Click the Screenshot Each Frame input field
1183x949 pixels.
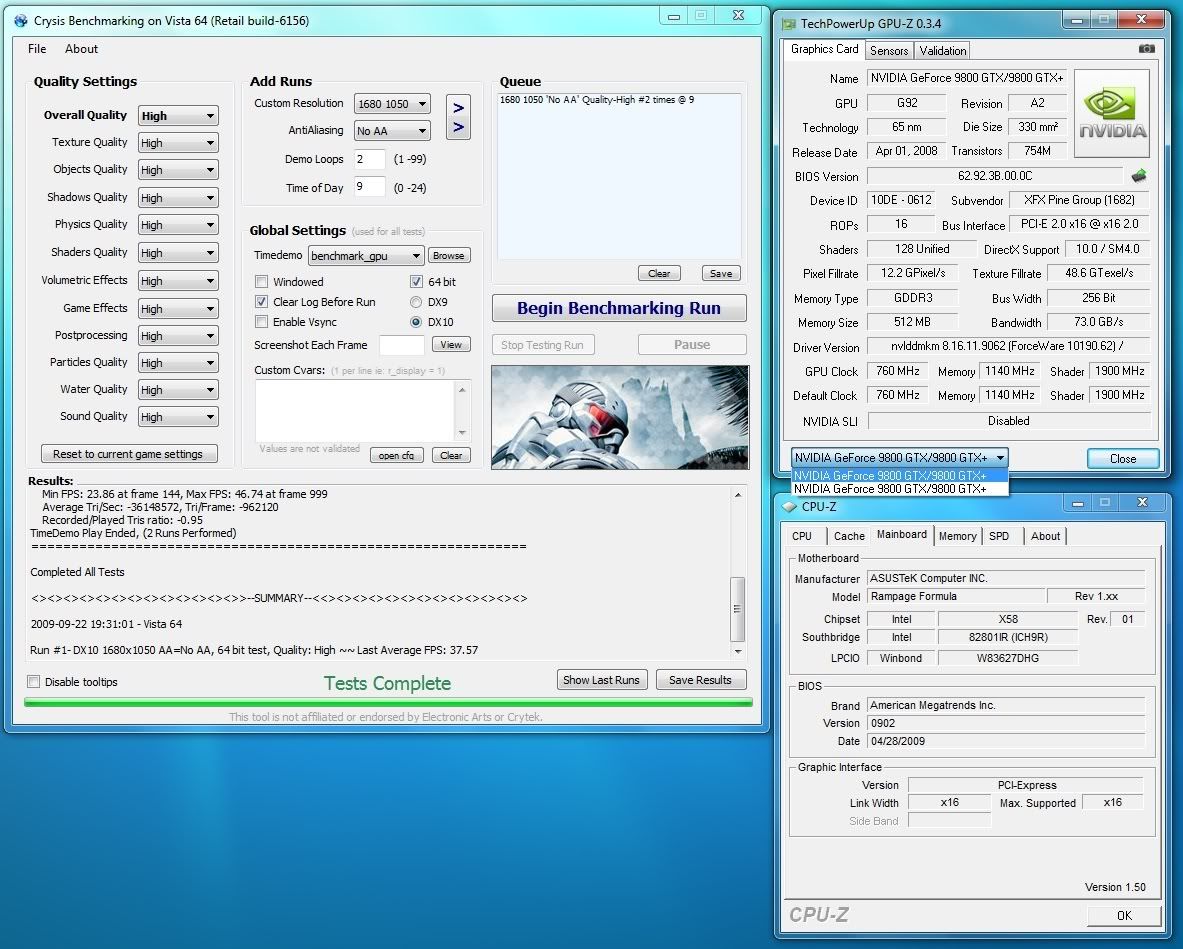click(x=401, y=345)
